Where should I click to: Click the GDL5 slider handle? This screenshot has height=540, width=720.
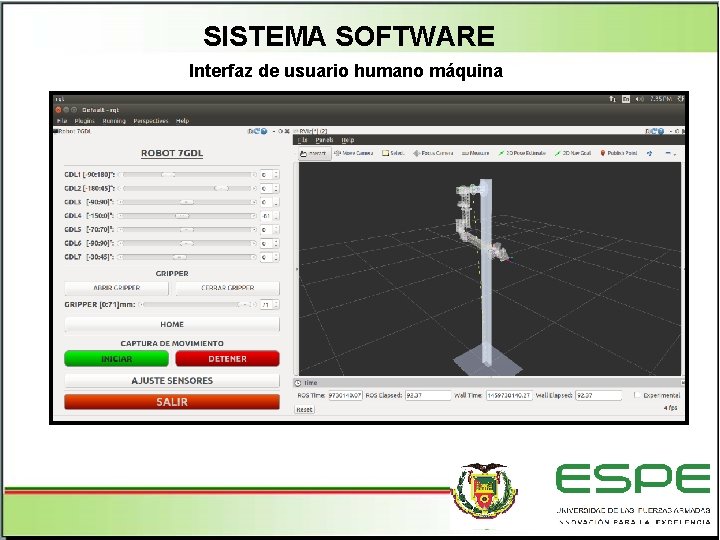(186, 230)
